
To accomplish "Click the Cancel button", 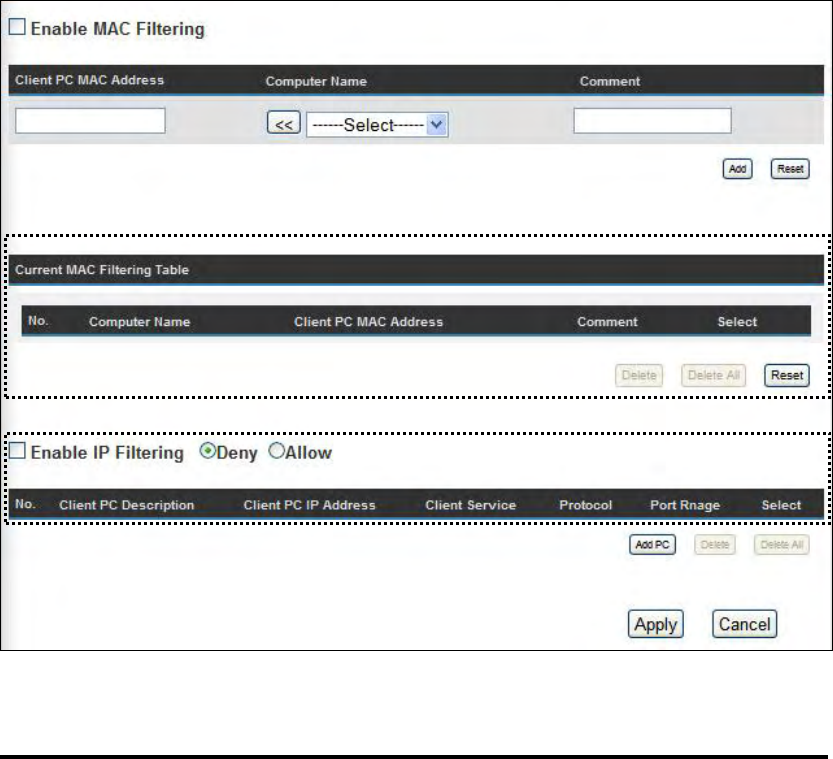I will (744, 624).
